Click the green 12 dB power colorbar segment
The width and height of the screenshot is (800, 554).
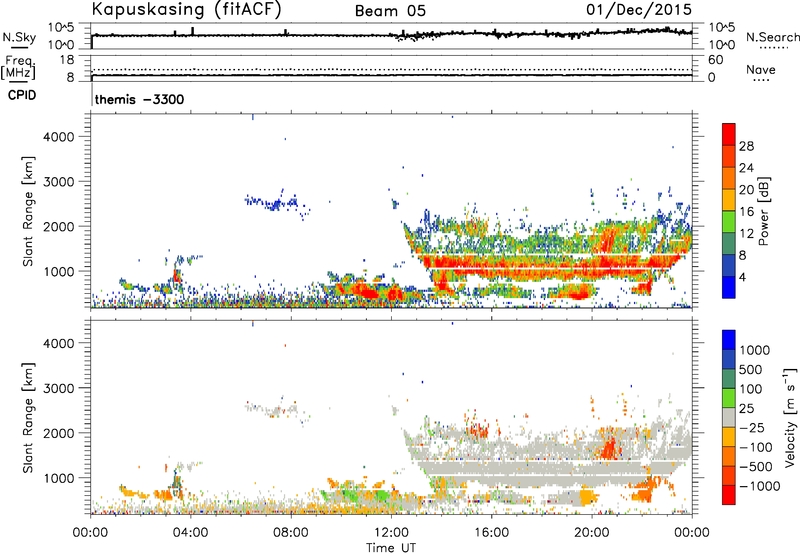[x=729, y=221]
